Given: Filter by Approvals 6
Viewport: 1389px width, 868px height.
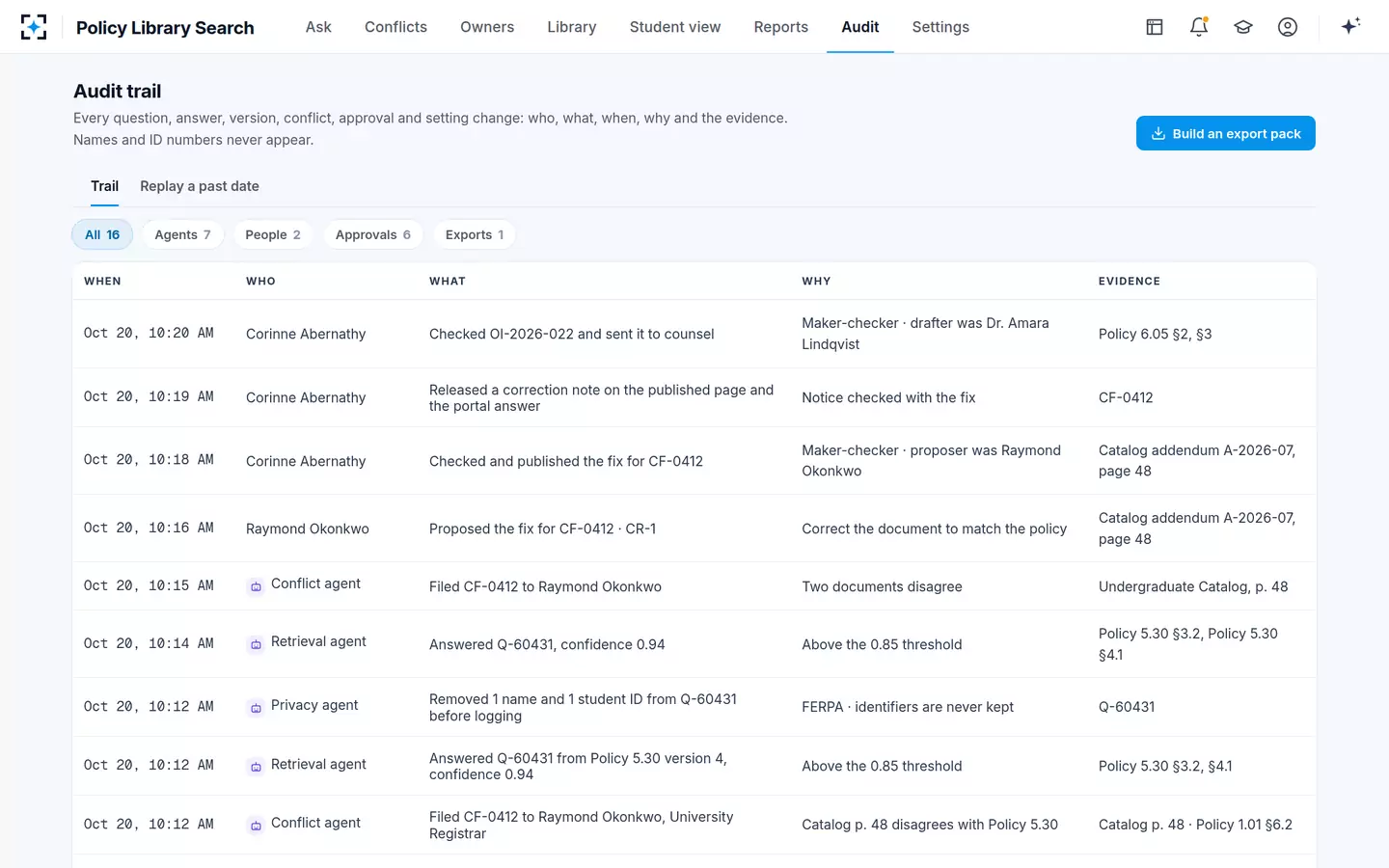Looking at the screenshot, I should pyautogui.click(x=373, y=234).
